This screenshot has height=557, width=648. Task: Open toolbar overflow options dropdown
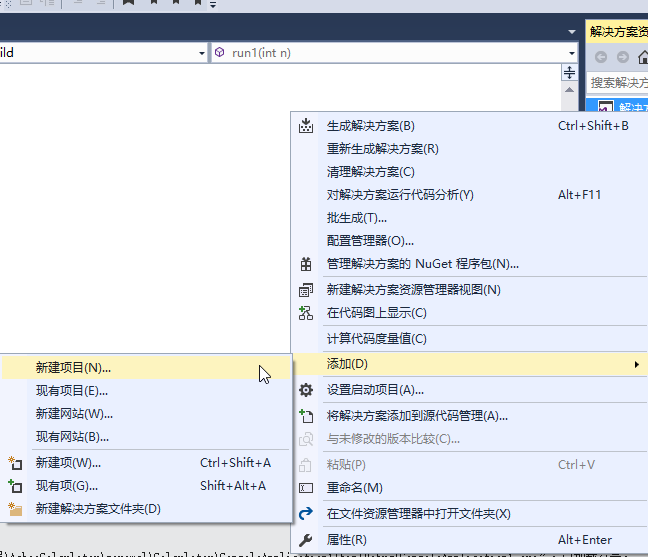click(x=213, y=5)
